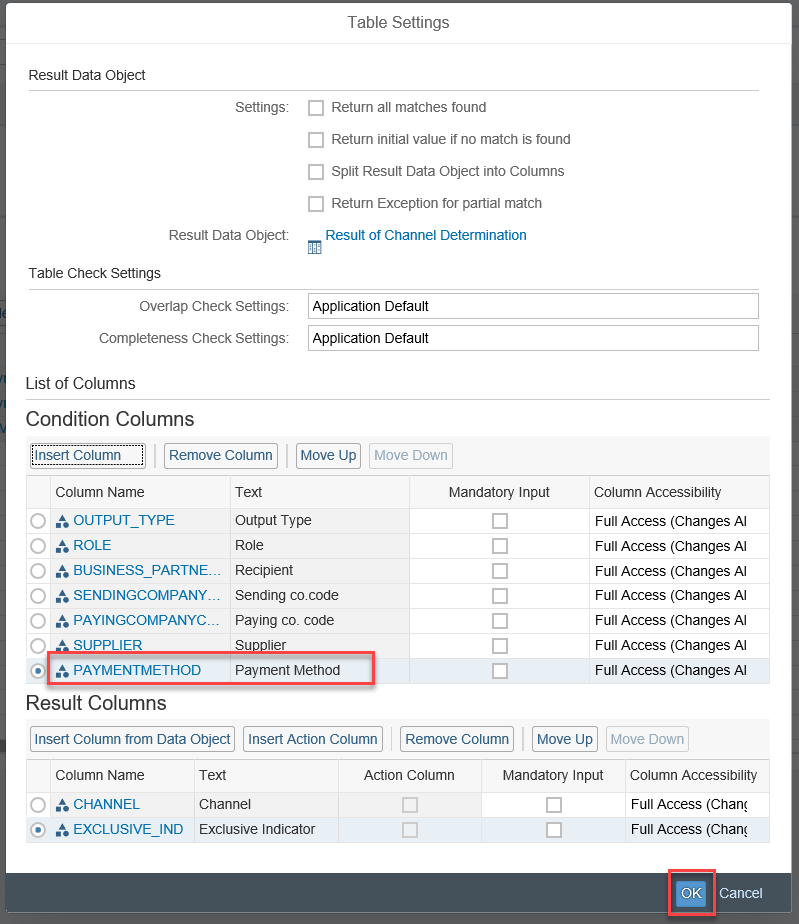Open the PAYMENTMETHOD column link
Viewport: 799px width, 924px height.
tap(137, 670)
